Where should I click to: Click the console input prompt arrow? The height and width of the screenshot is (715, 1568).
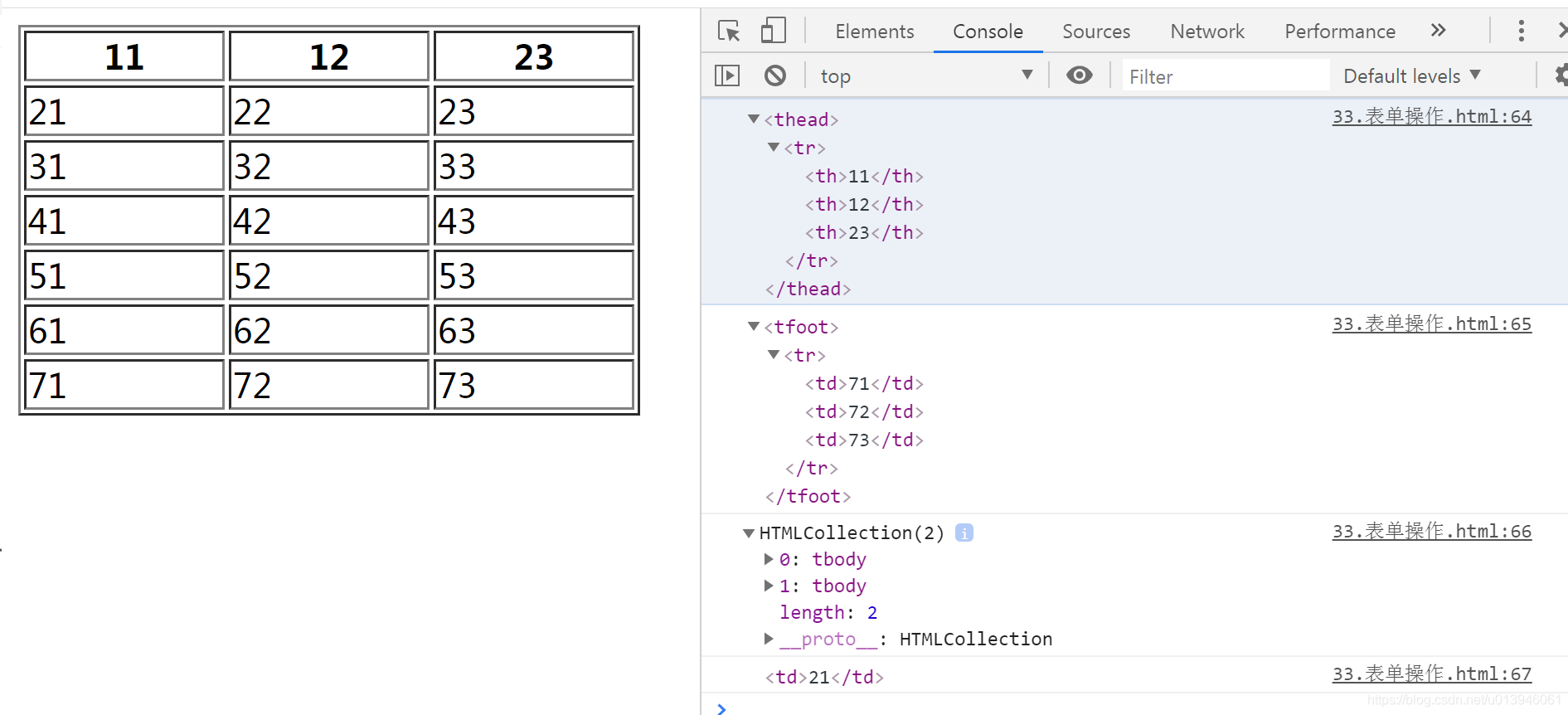(x=721, y=708)
